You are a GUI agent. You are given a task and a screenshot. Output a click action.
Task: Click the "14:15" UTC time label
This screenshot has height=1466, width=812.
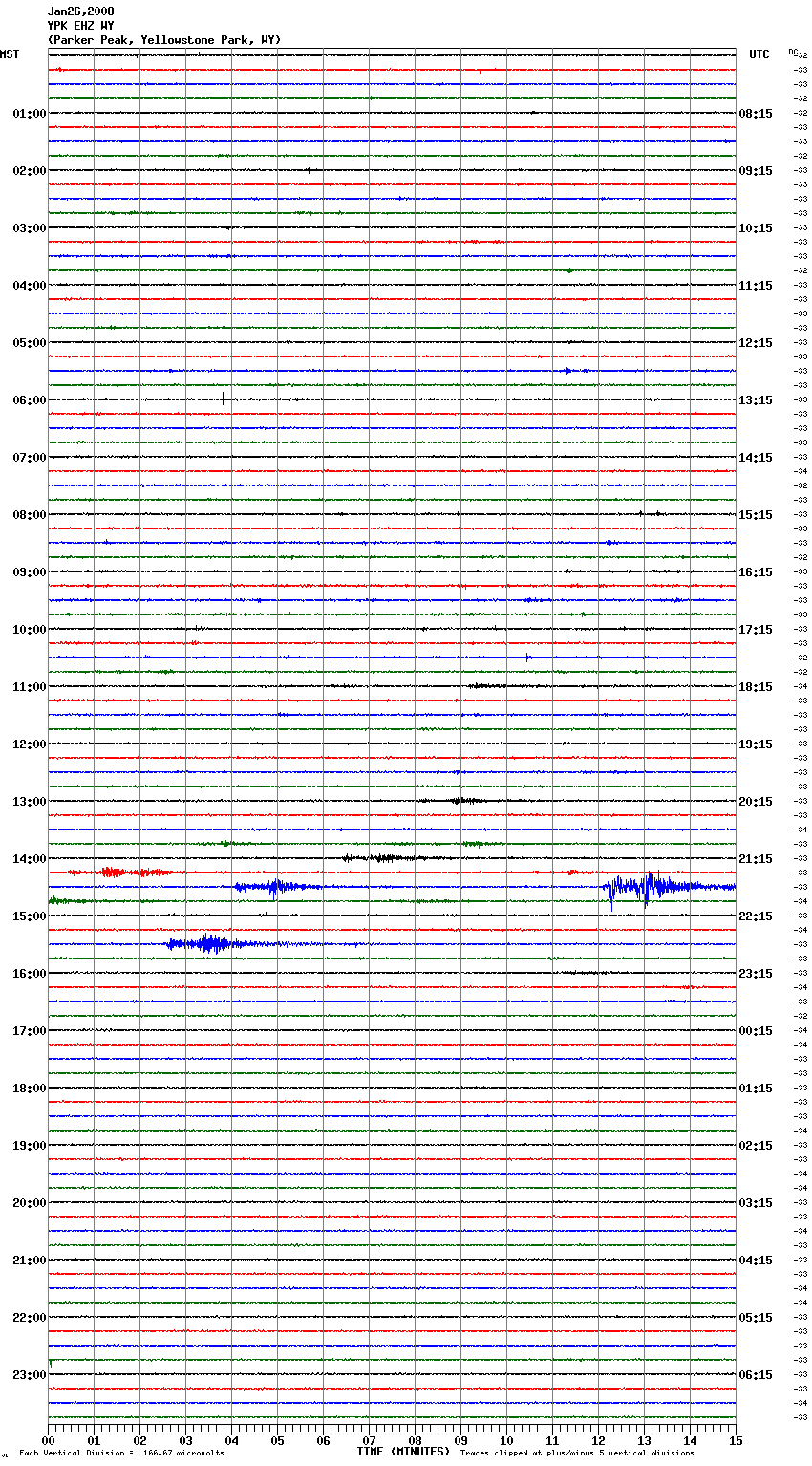pyautogui.click(x=756, y=458)
